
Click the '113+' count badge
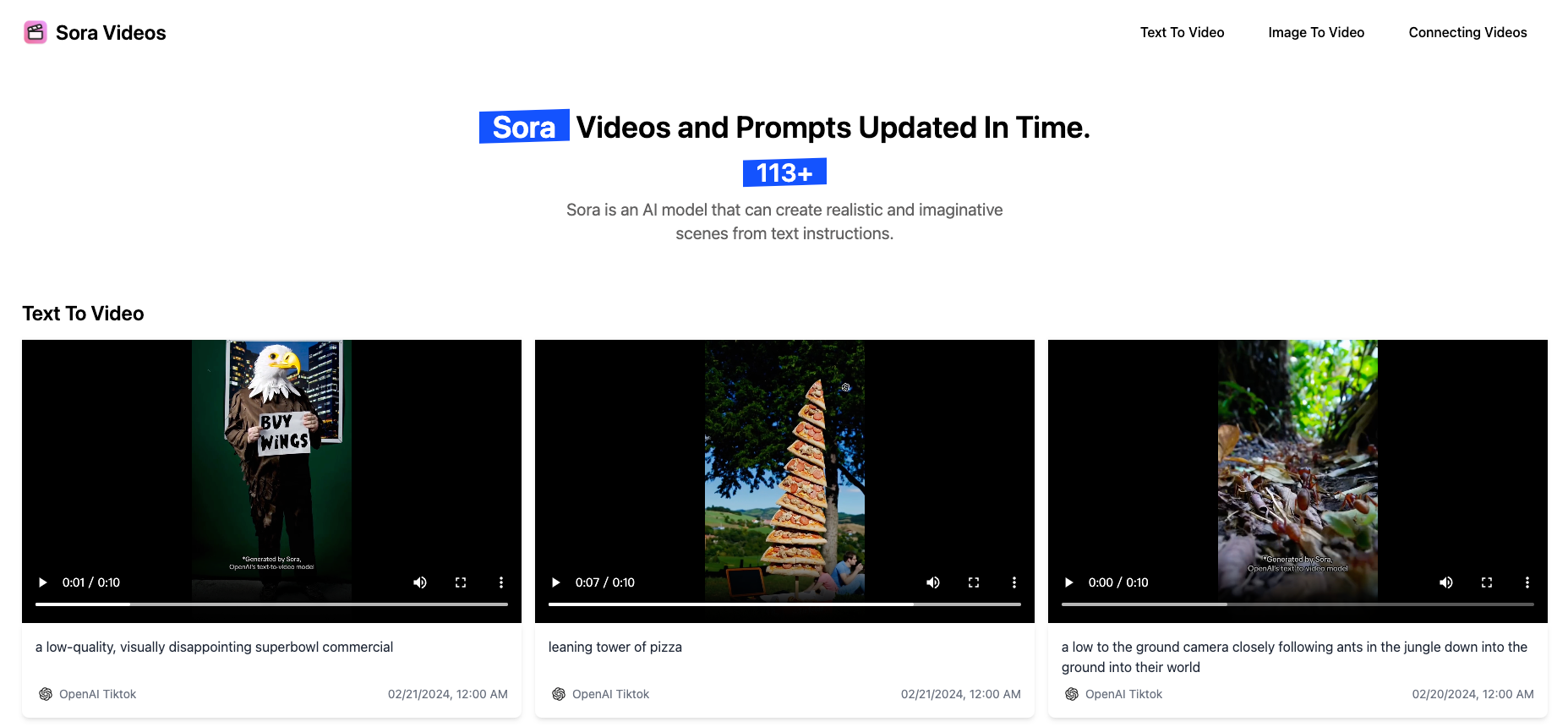784,172
